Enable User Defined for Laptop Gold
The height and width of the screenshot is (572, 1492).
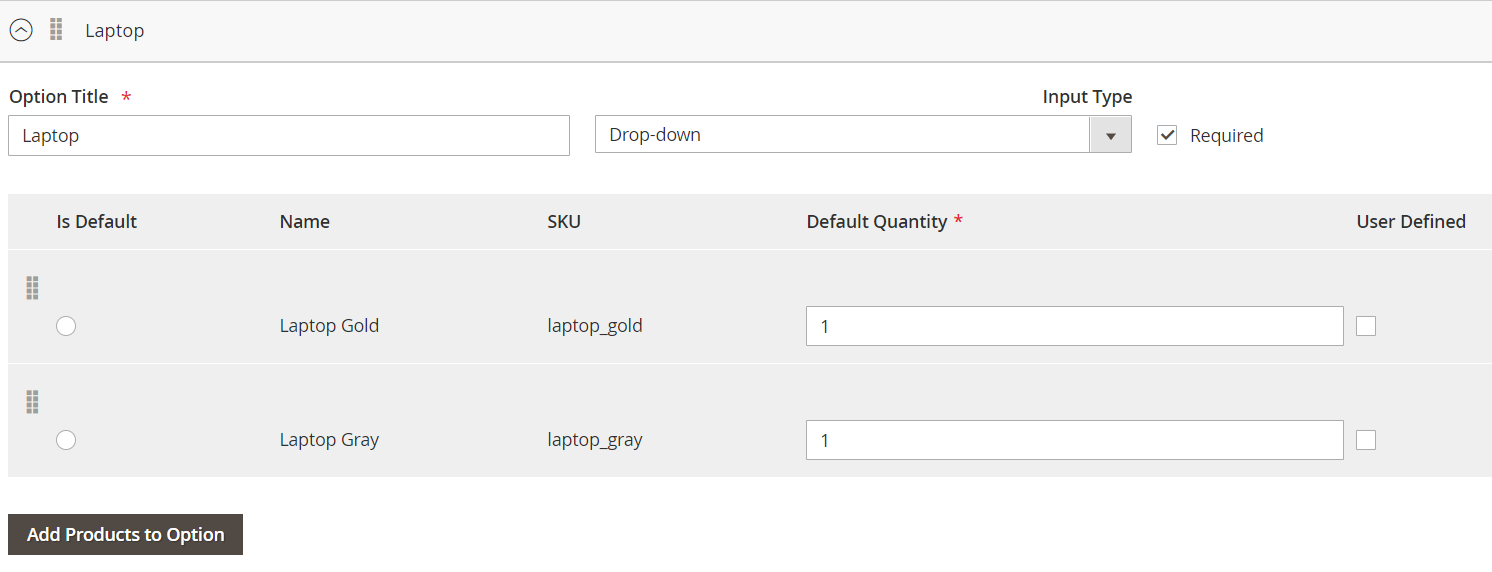pos(1366,326)
